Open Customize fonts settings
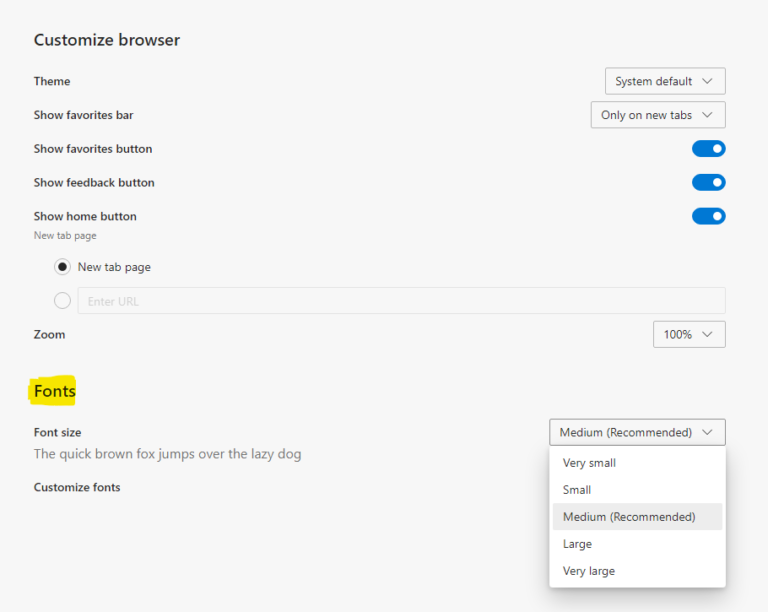 click(77, 487)
